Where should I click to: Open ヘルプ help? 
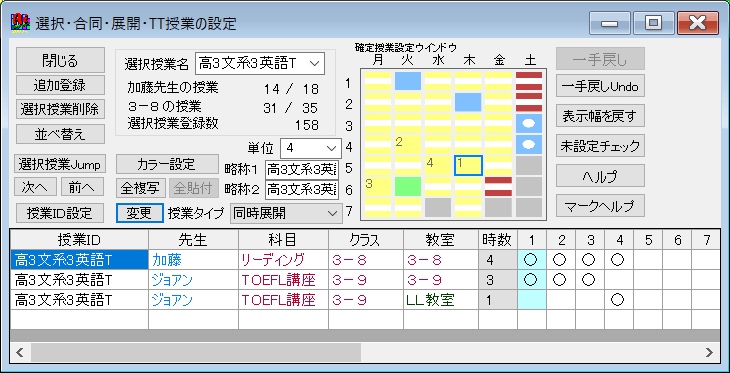point(600,176)
